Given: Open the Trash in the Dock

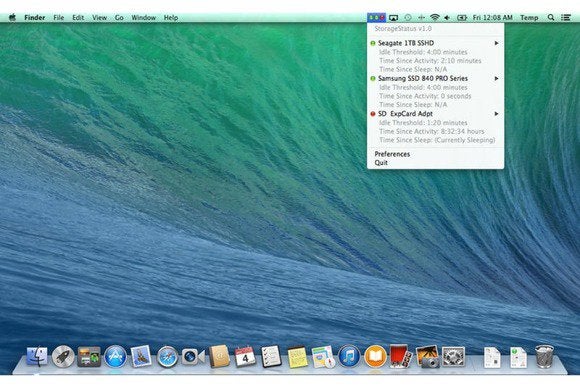Looking at the screenshot, I should point(544,356).
